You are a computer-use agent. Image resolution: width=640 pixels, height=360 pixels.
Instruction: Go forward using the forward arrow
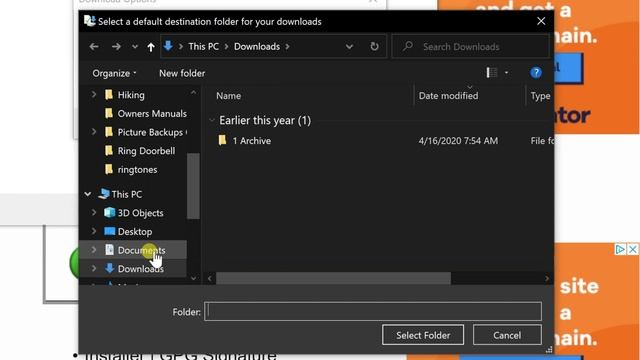pos(116,47)
